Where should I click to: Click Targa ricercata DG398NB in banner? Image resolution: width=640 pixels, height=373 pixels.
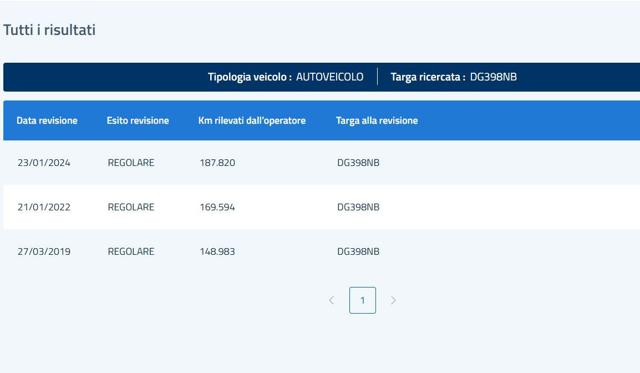(453, 77)
